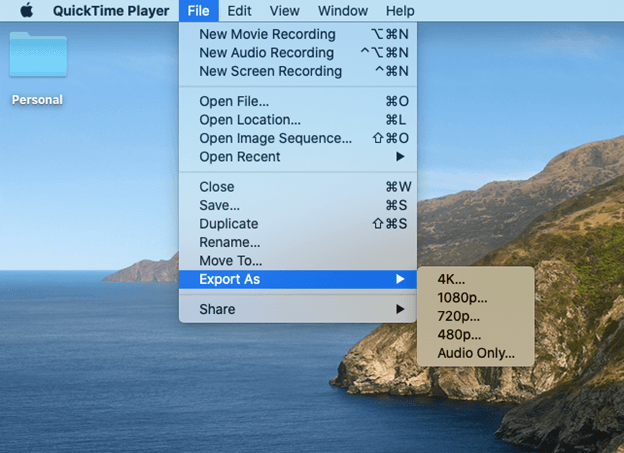624x453 pixels.
Task: Open the QuickTime Player app menu
Action: click(111, 11)
